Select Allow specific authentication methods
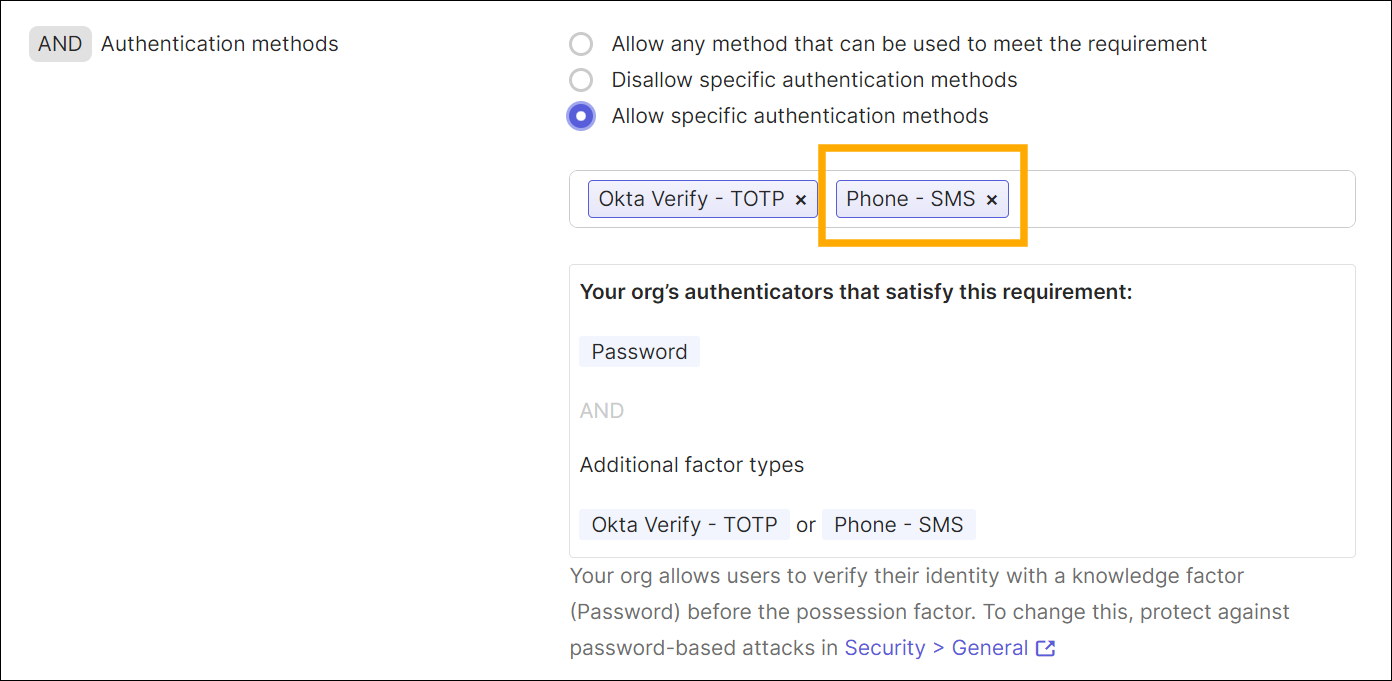1392x681 pixels. [x=581, y=115]
